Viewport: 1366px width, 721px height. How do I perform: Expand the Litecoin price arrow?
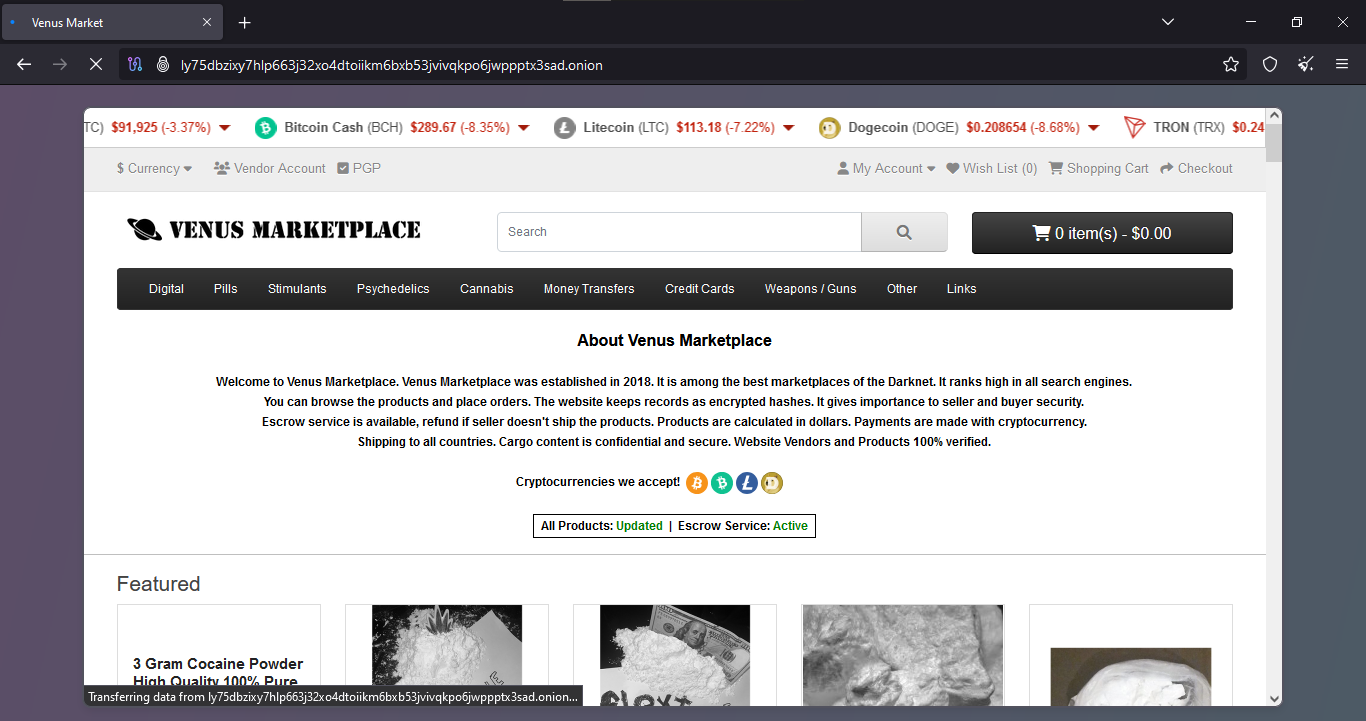tap(789, 128)
